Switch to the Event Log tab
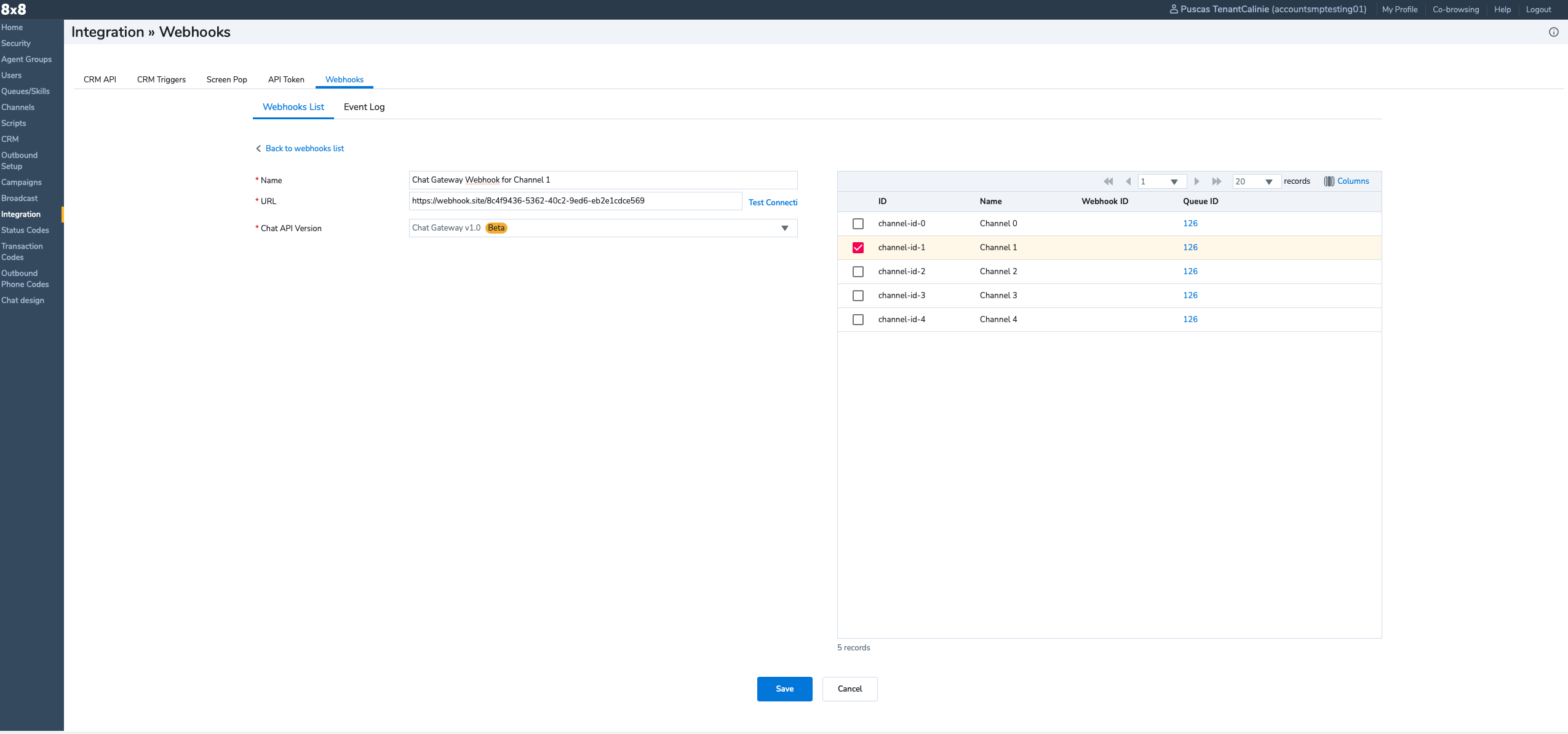 pos(364,106)
